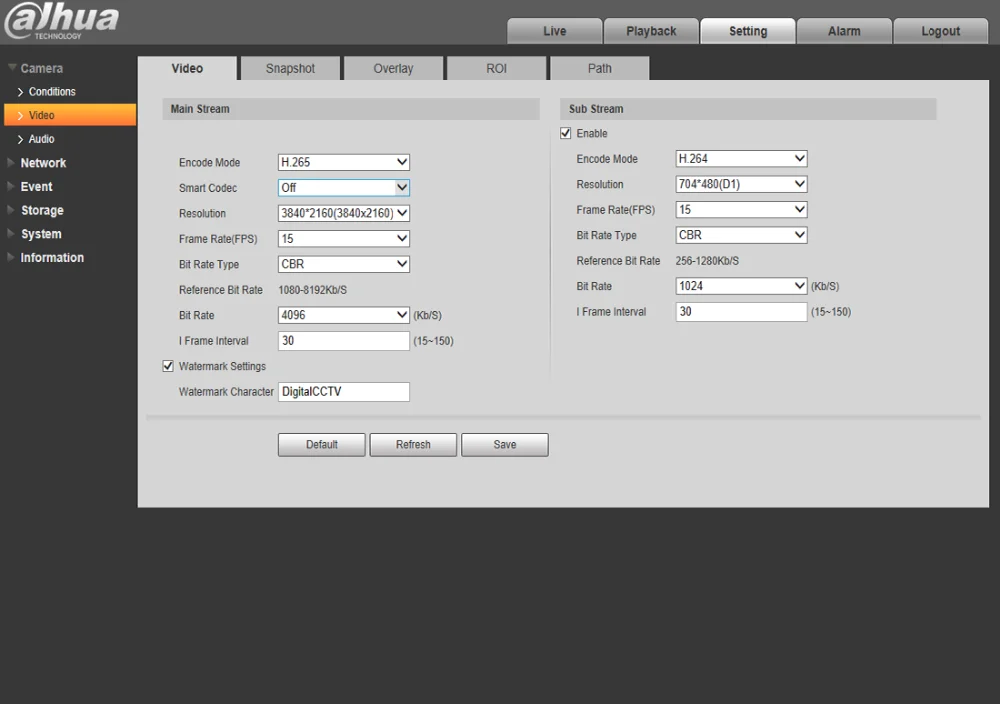The width and height of the screenshot is (1000, 704).
Task: Open the Alarm top tab
Action: (844, 31)
